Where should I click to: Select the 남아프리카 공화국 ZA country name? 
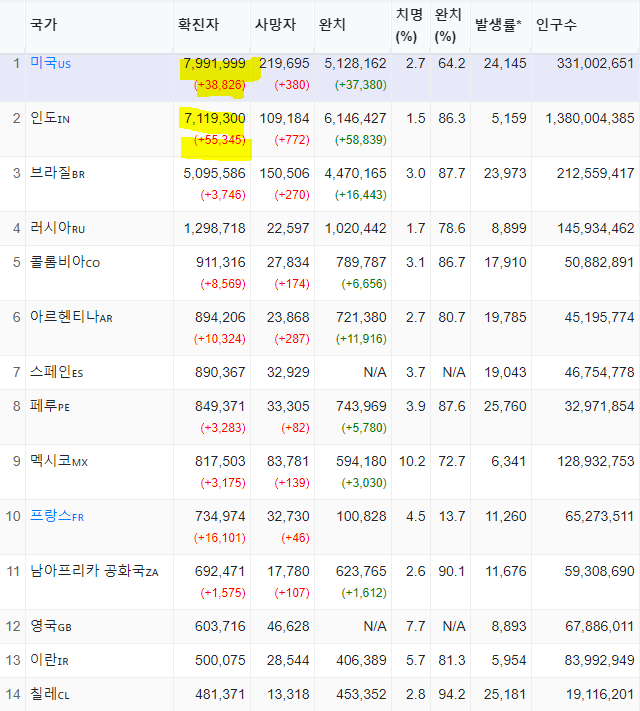click(x=94, y=570)
